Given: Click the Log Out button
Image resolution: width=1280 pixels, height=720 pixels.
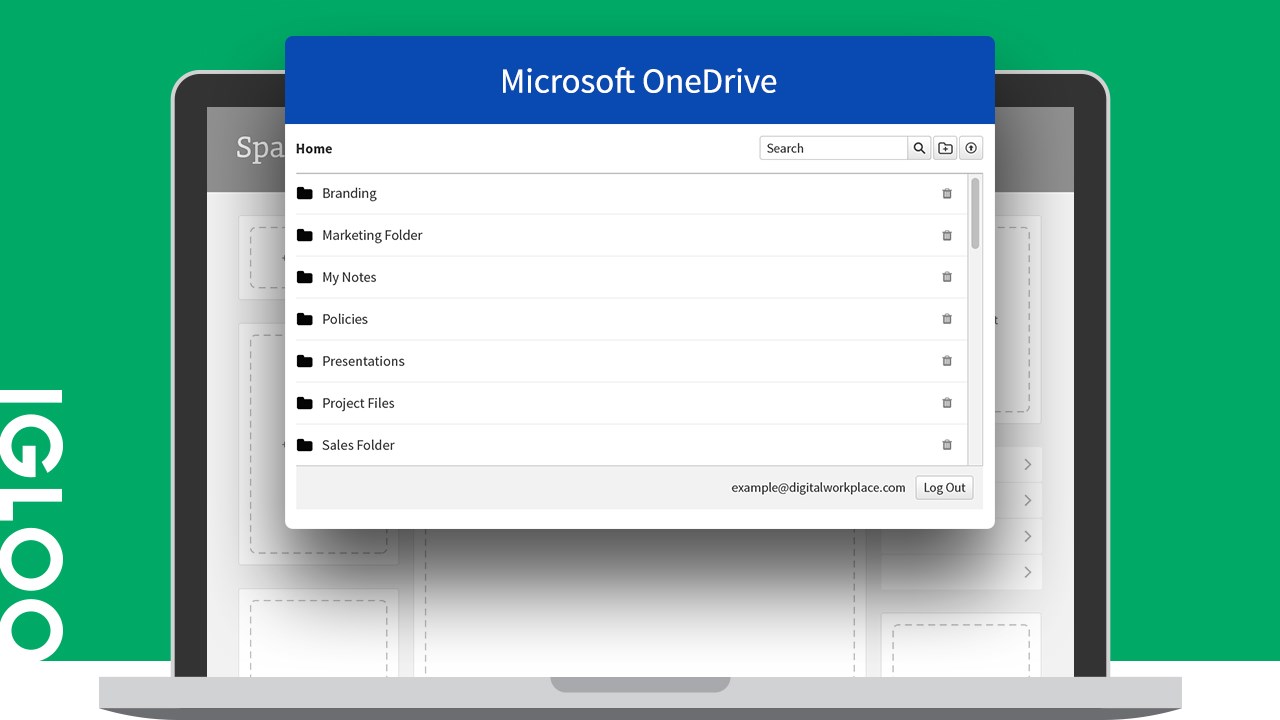Looking at the screenshot, I should (944, 488).
